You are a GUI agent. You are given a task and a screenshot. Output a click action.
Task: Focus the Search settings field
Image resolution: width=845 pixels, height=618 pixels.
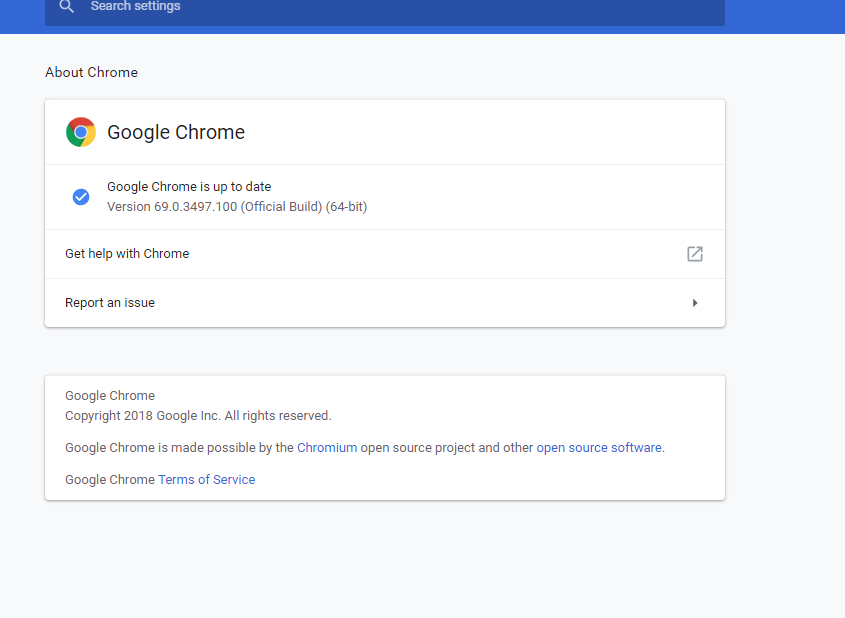(385, 8)
